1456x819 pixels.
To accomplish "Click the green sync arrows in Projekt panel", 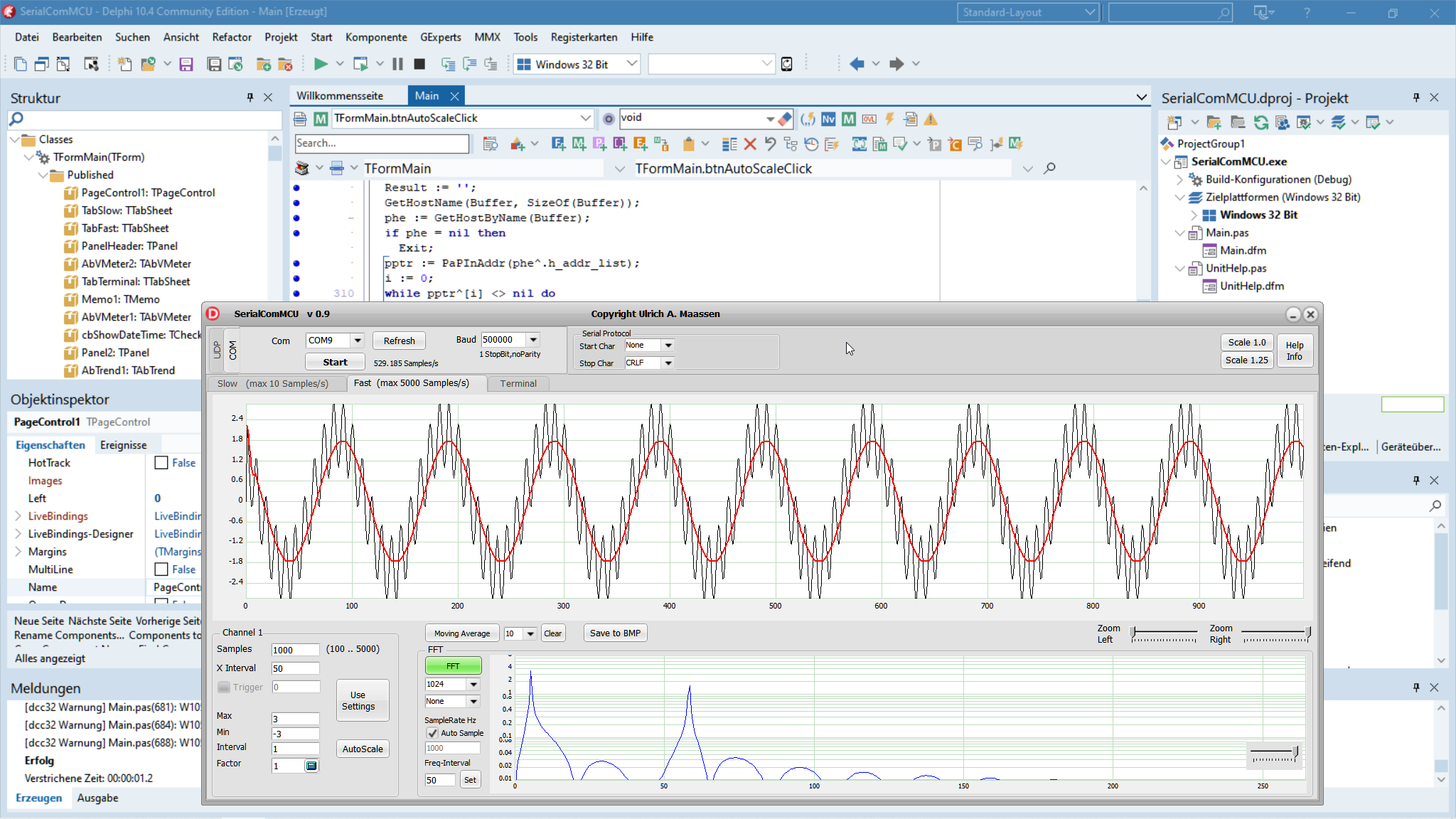I will point(1260,122).
